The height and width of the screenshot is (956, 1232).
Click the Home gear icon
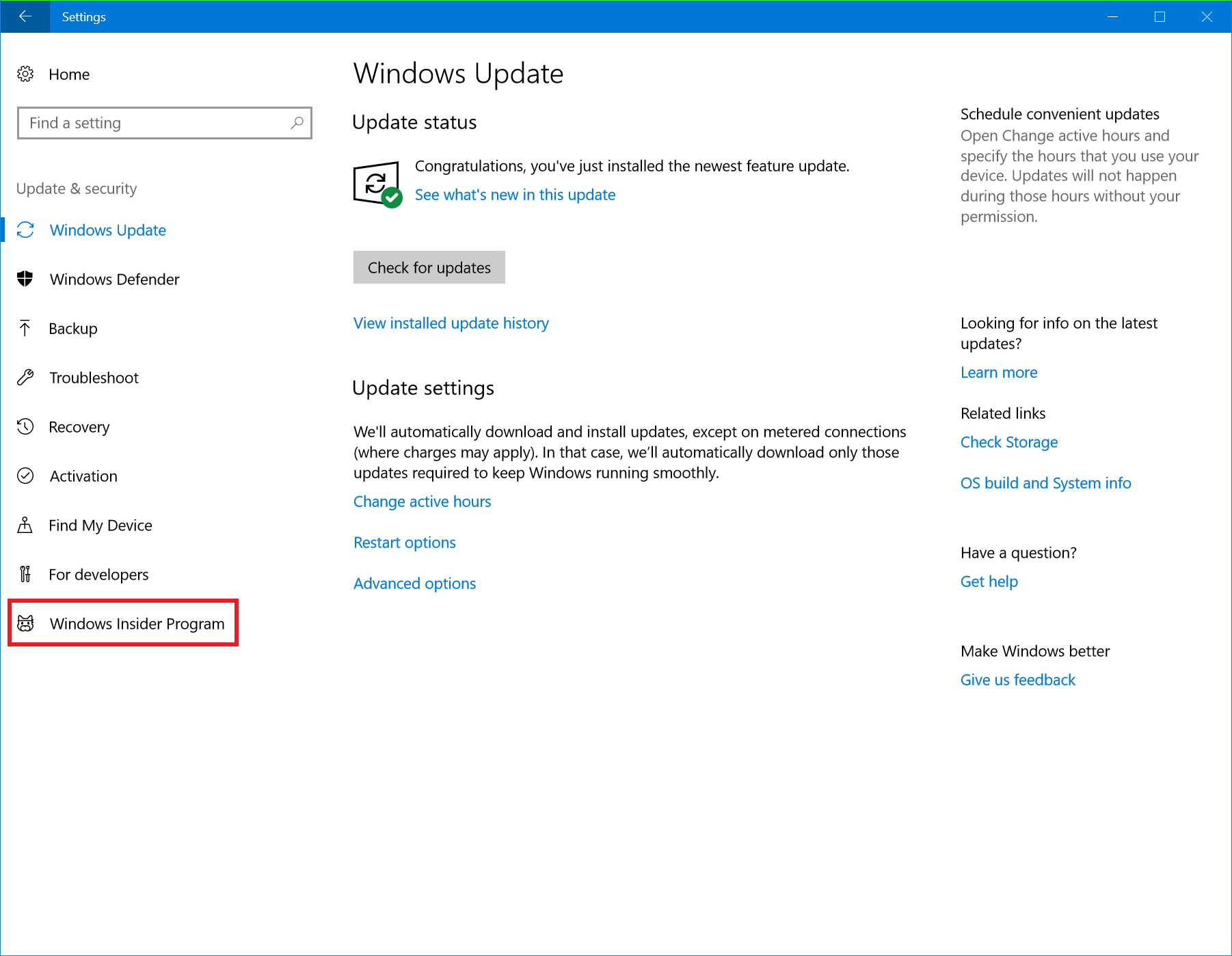(25, 74)
